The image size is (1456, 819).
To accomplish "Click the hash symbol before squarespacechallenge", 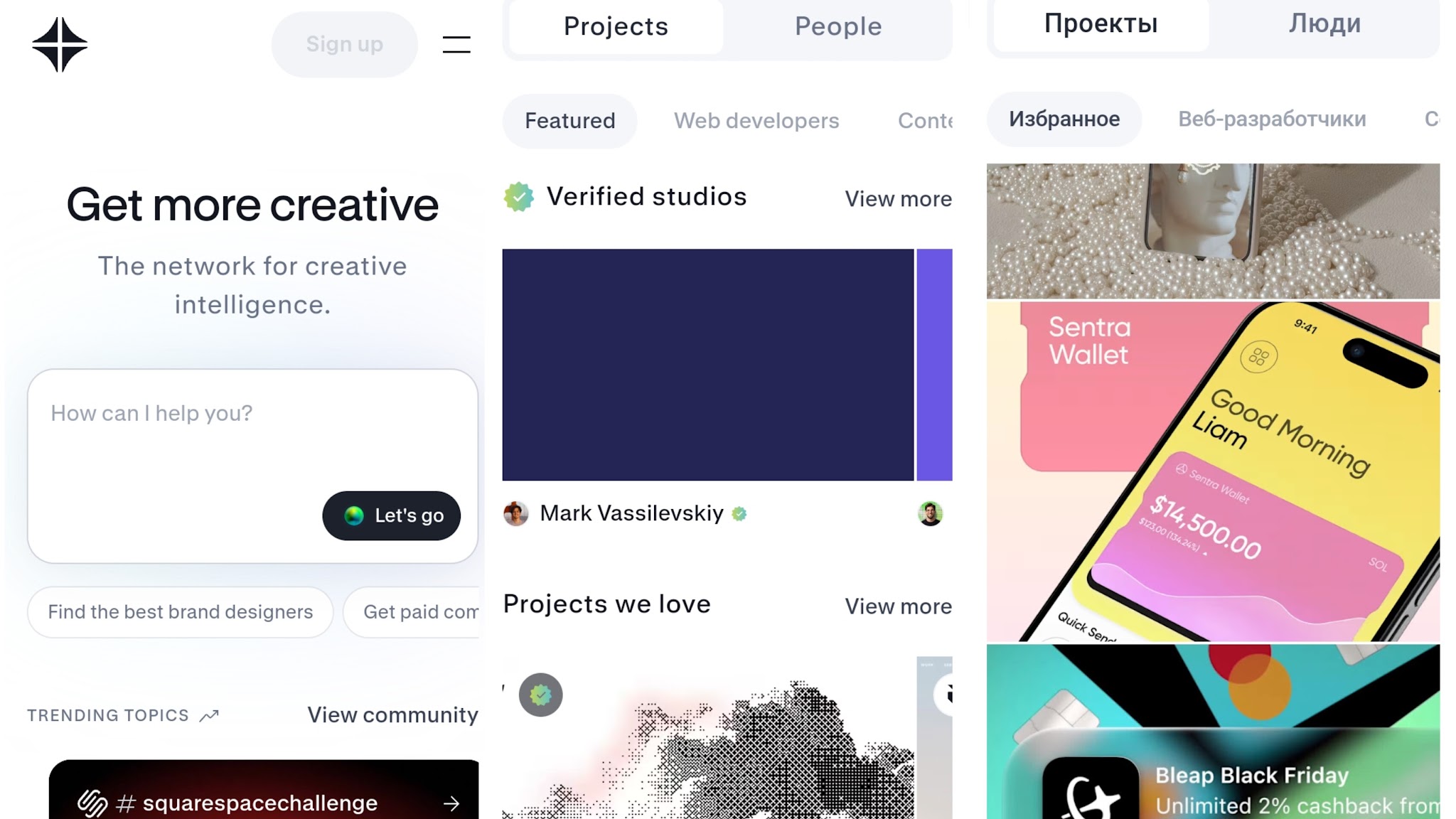I will 125,803.
